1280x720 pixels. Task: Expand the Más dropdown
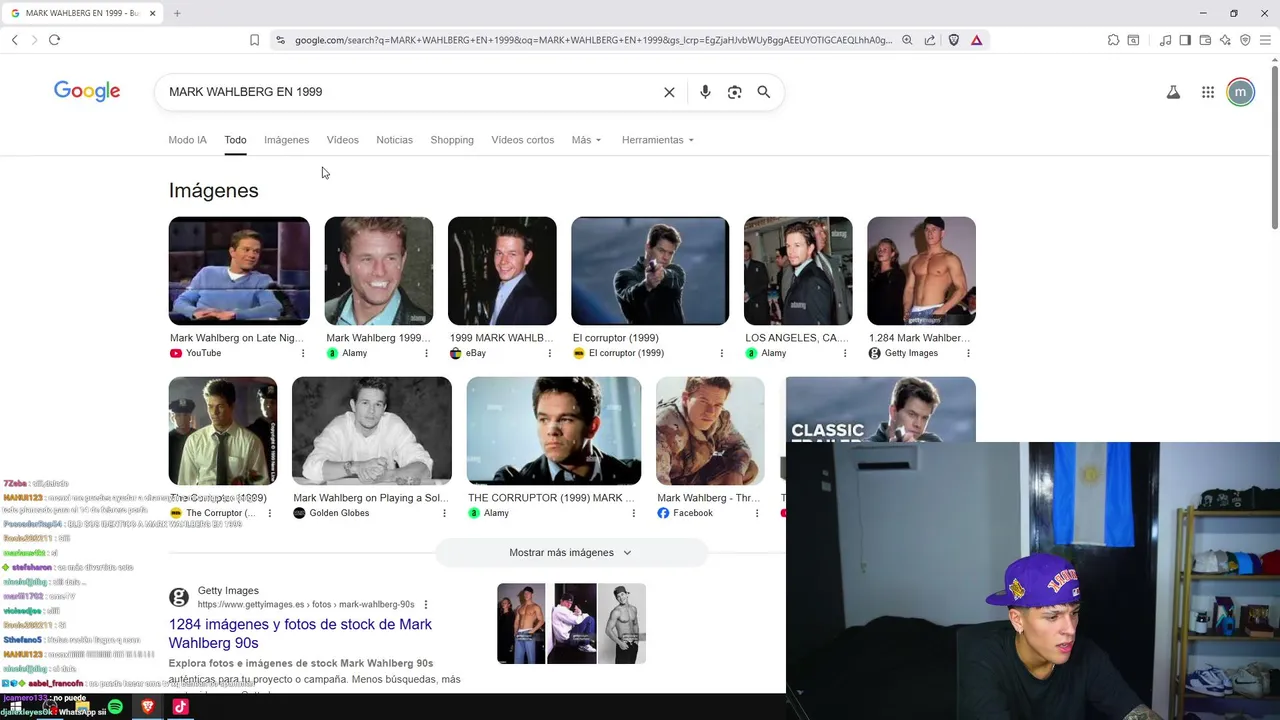point(586,140)
